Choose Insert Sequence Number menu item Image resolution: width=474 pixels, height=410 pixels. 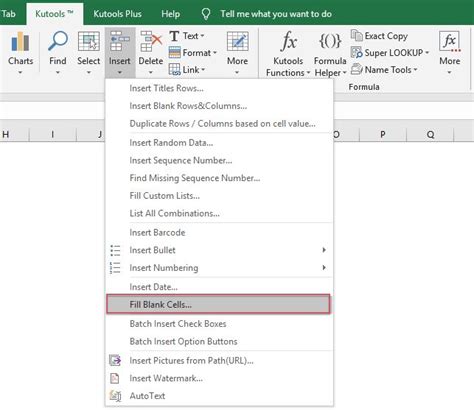pyautogui.click(x=219, y=160)
